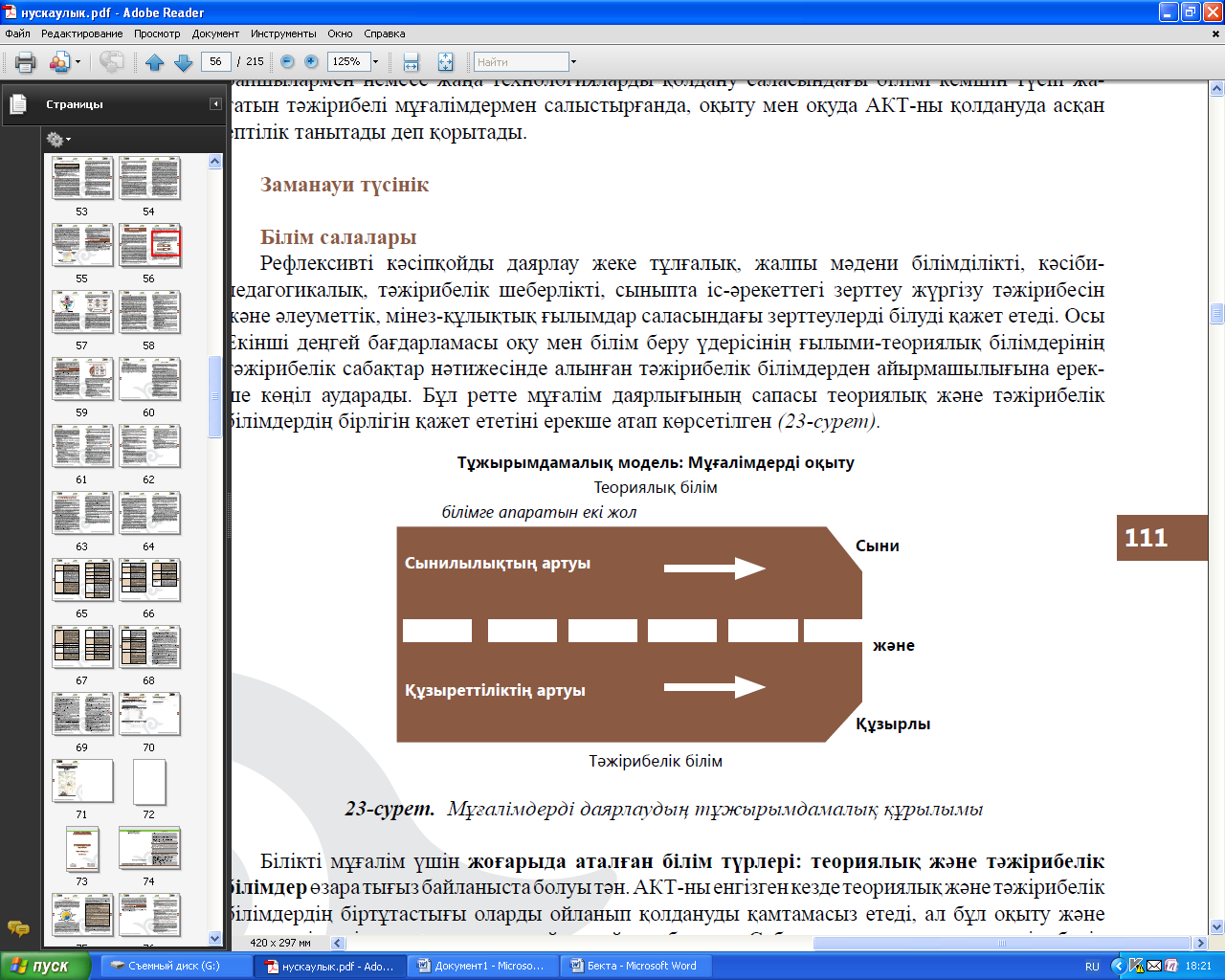Select page 54 thumbnail

pos(148,178)
